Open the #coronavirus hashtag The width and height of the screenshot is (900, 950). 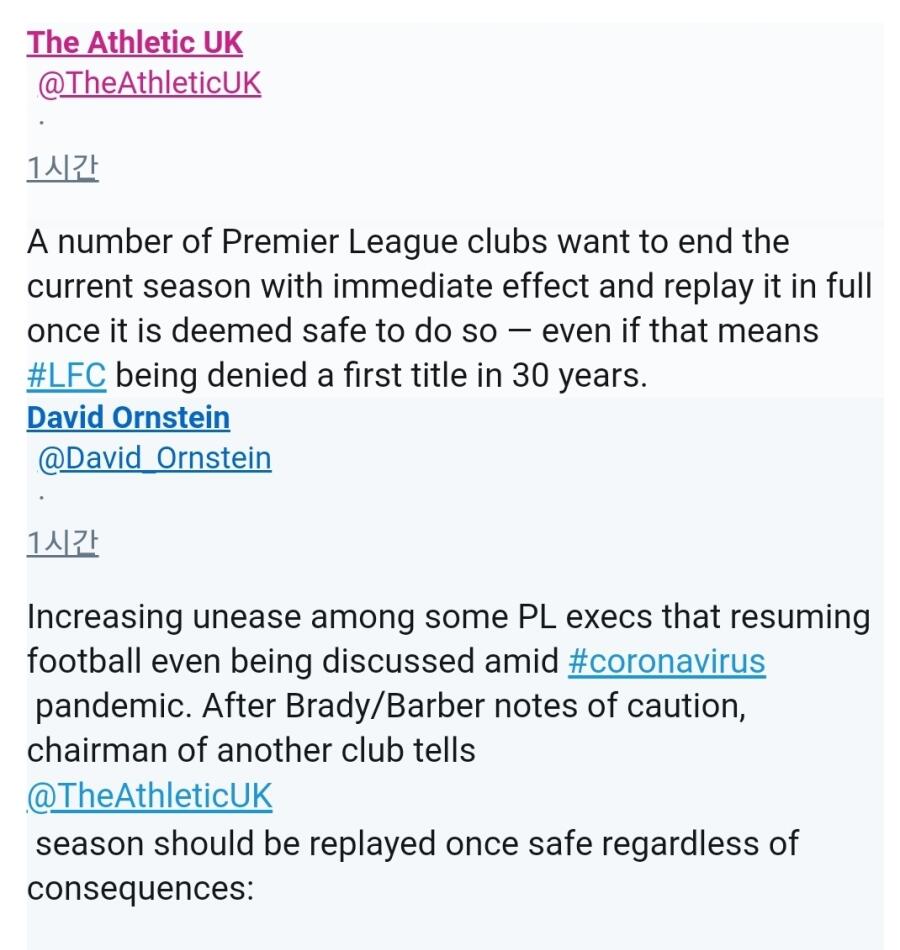pyautogui.click(x=667, y=661)
